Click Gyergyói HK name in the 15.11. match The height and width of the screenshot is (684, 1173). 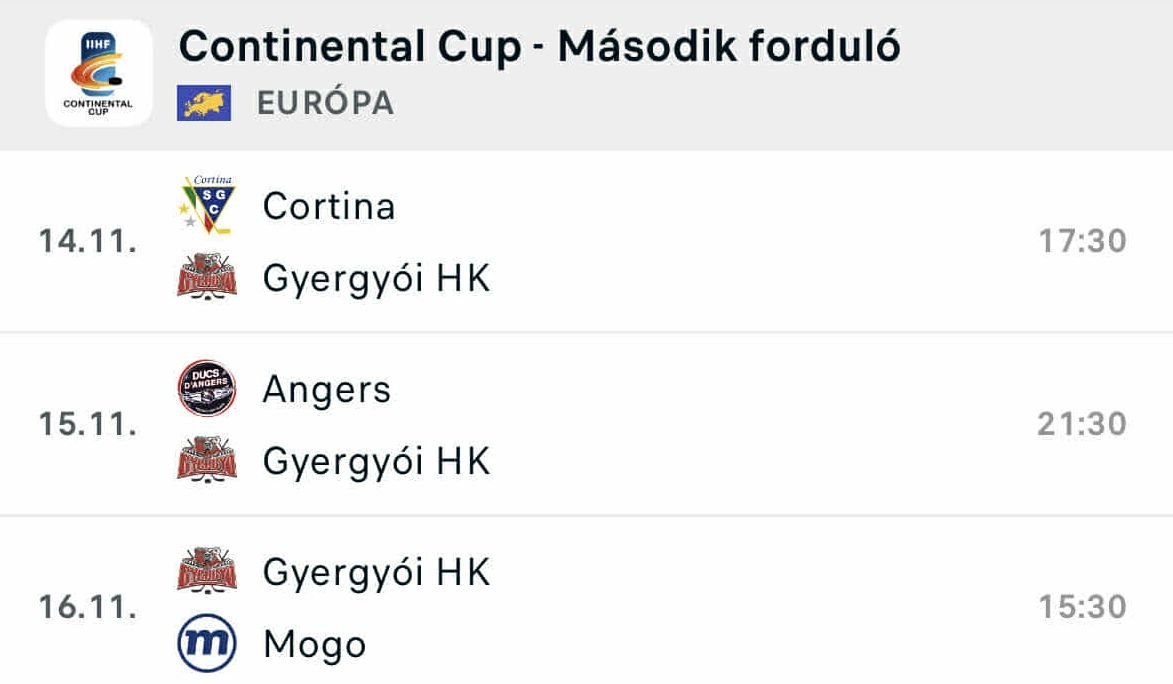[376, 462]
